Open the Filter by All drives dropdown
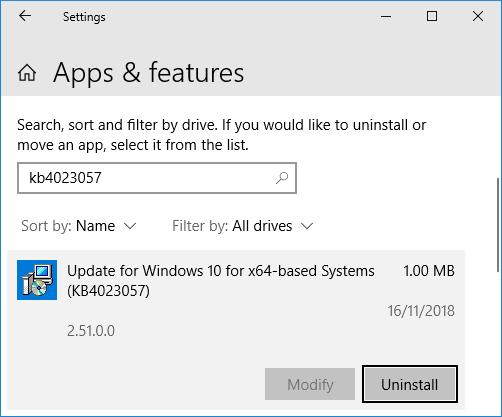Viewport: 502px width, 417px height. click(x=243, y=226)
